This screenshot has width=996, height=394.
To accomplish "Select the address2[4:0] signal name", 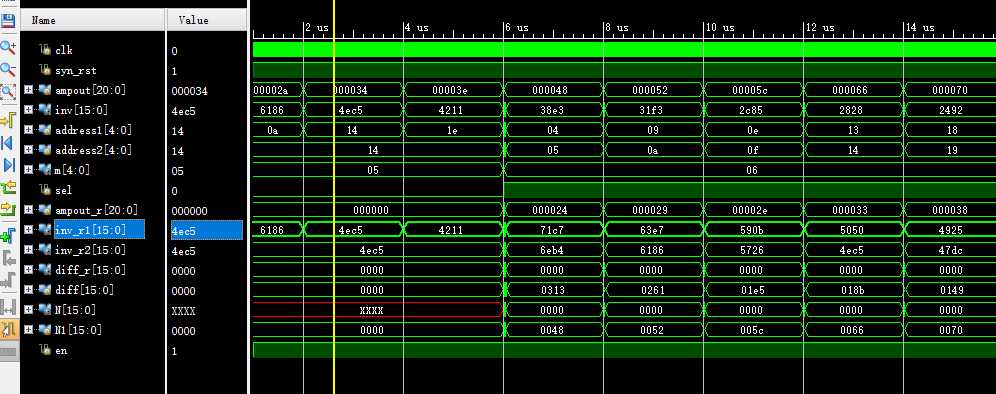I will 93,151.
